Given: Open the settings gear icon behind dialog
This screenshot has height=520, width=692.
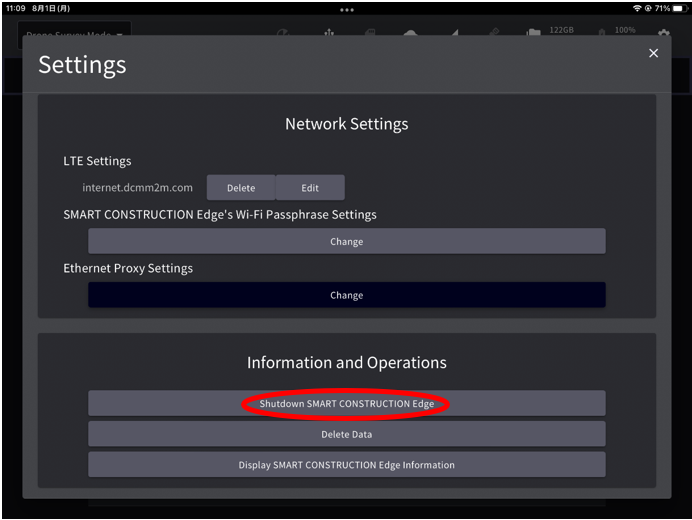Looking at the screenshot, I should point(664,32).
